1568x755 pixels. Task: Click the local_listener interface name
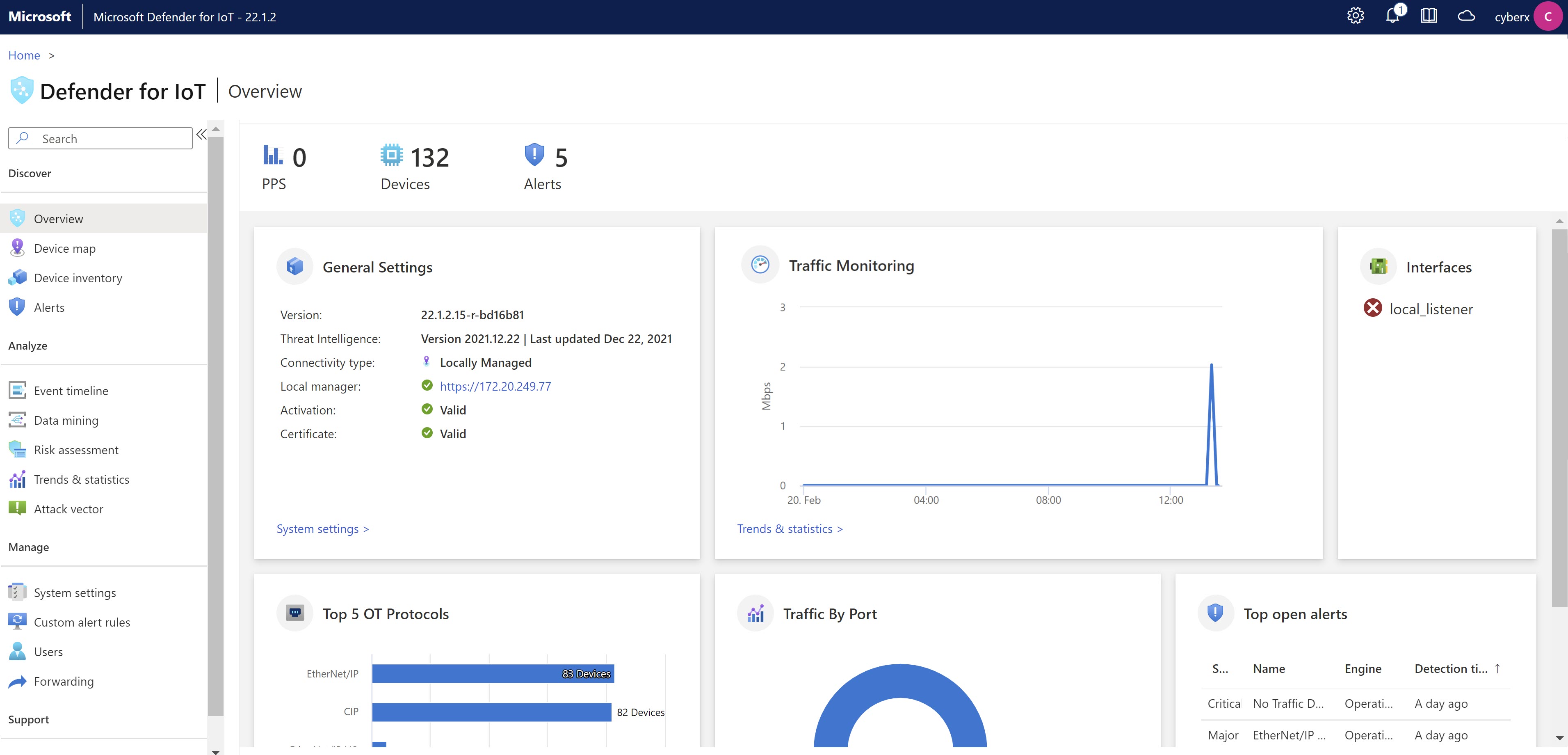1431,309
